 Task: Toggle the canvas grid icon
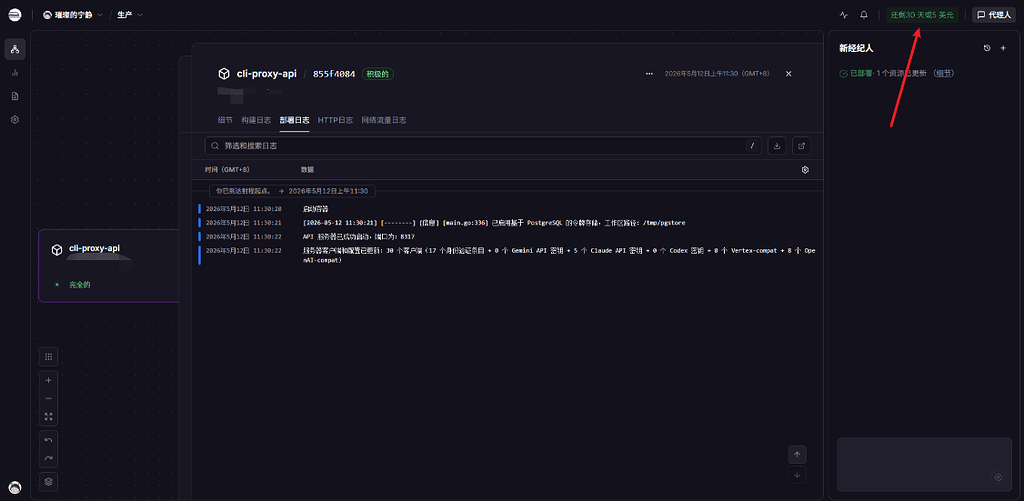pyautogui.click(x=48, y=357)
